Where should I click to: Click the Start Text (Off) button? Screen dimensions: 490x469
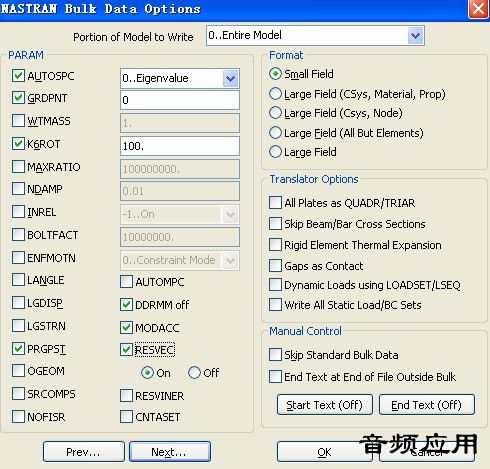click(x=325, y=405)
